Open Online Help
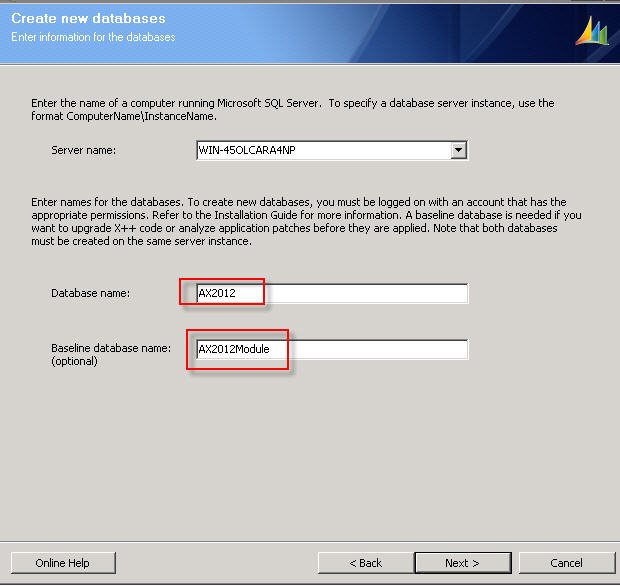Image resolution: width=620 pixels, height=586 pixels. pyautogui.click(x=63, y=563)
